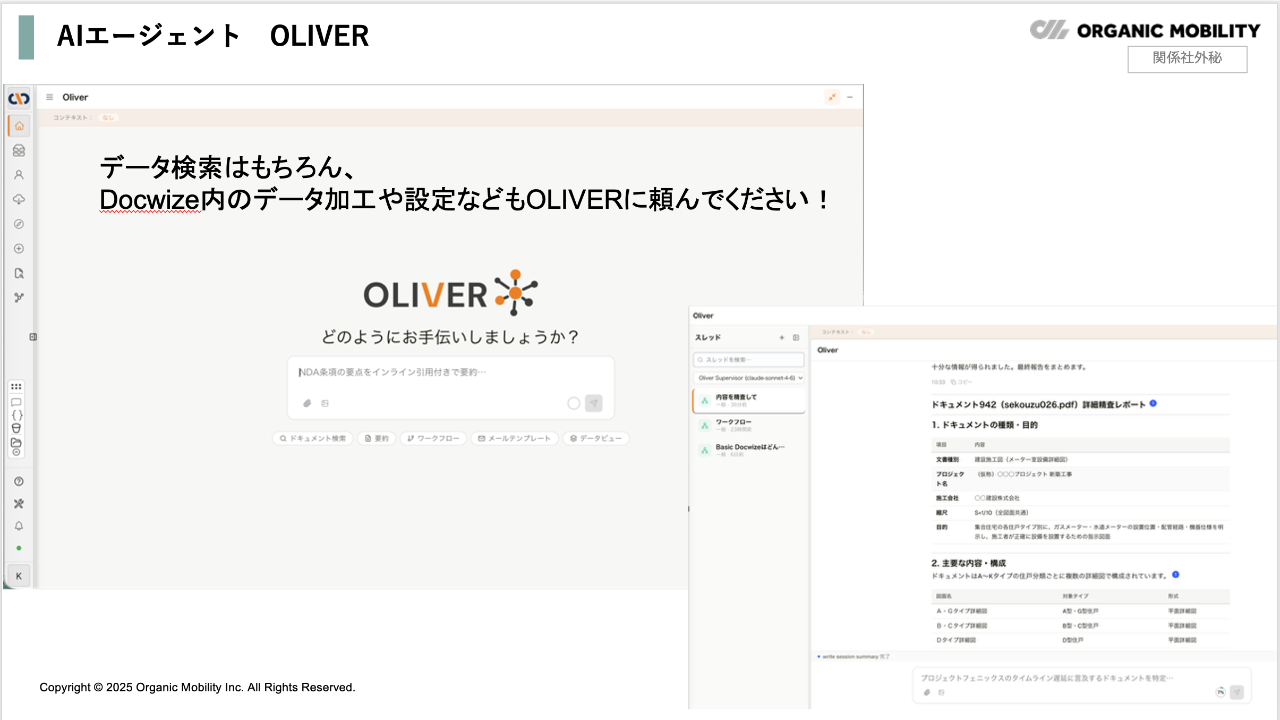1280x720 pixels.
Task: Open the Basic Docwizeはどん… thread
Action: click(749, 450)
